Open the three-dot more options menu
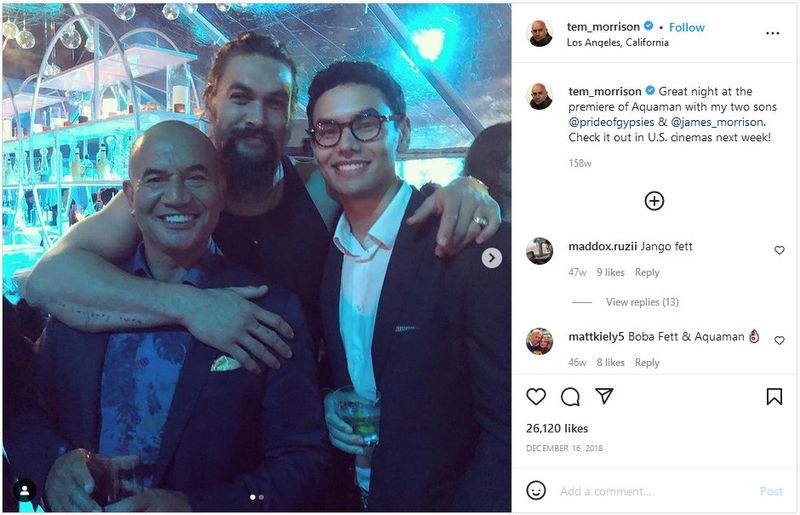Viewport: 800px width, 515px height. point(772,33)
